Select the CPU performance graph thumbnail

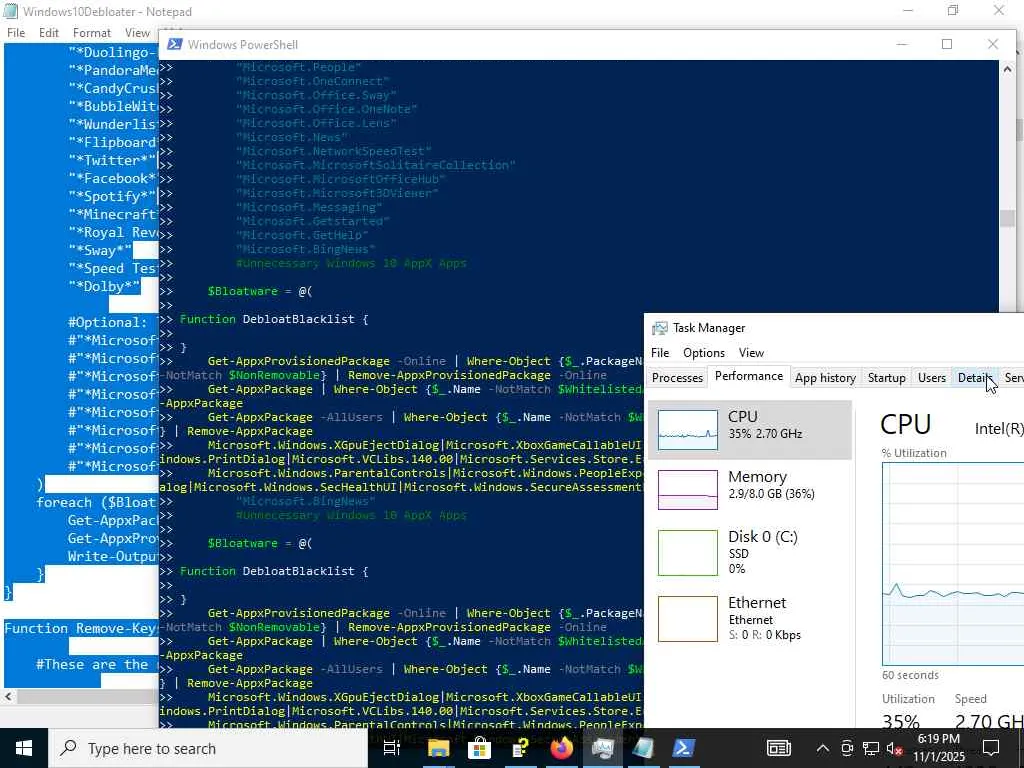point(688,430)
